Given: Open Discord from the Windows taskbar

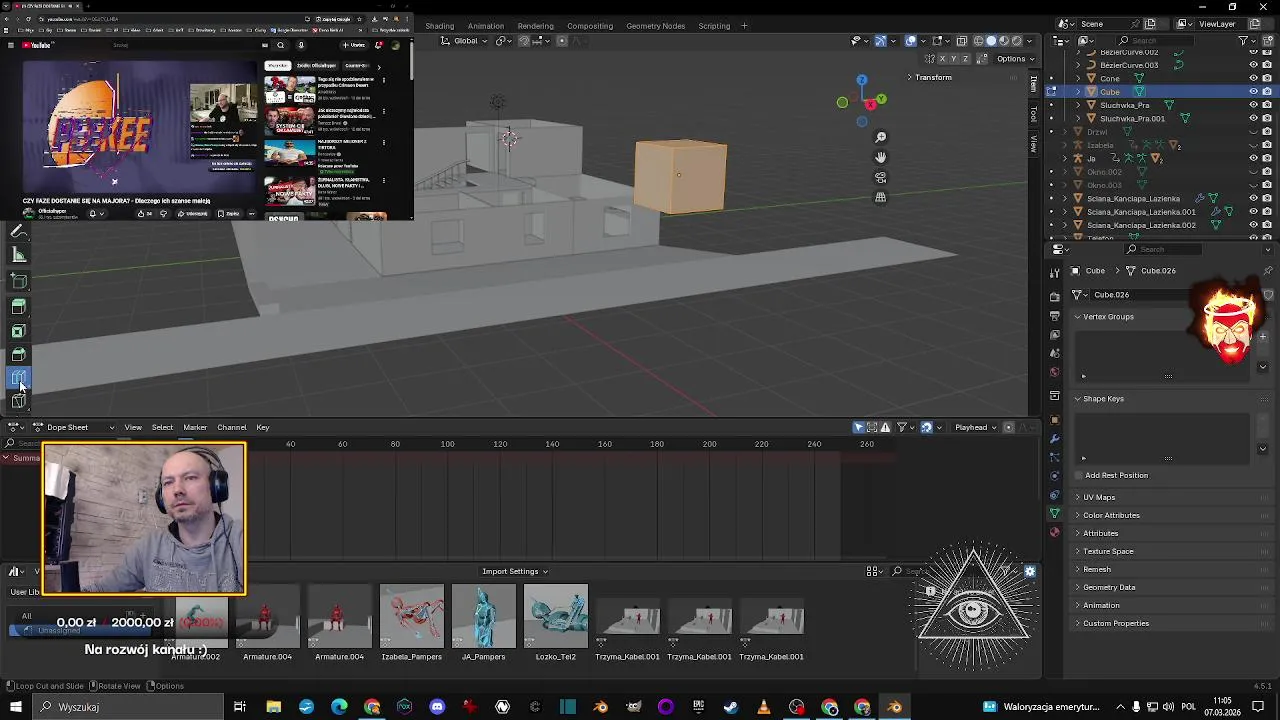Looking at the screenshot, I should [437, 707].
